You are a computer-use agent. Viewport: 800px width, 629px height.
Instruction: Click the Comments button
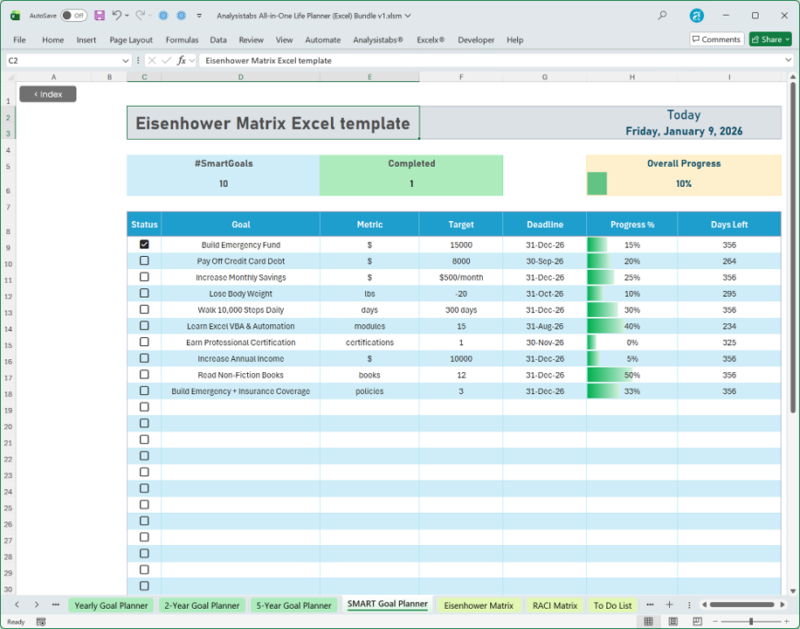pos(716,39)
